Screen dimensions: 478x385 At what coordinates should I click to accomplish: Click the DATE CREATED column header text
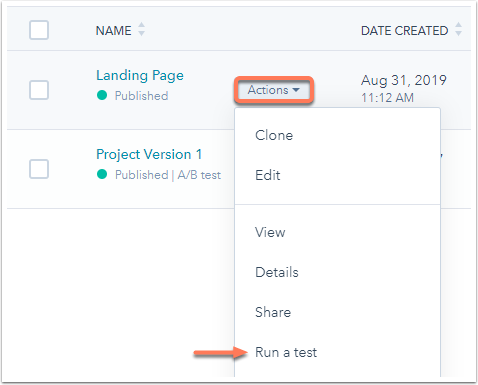405,31
